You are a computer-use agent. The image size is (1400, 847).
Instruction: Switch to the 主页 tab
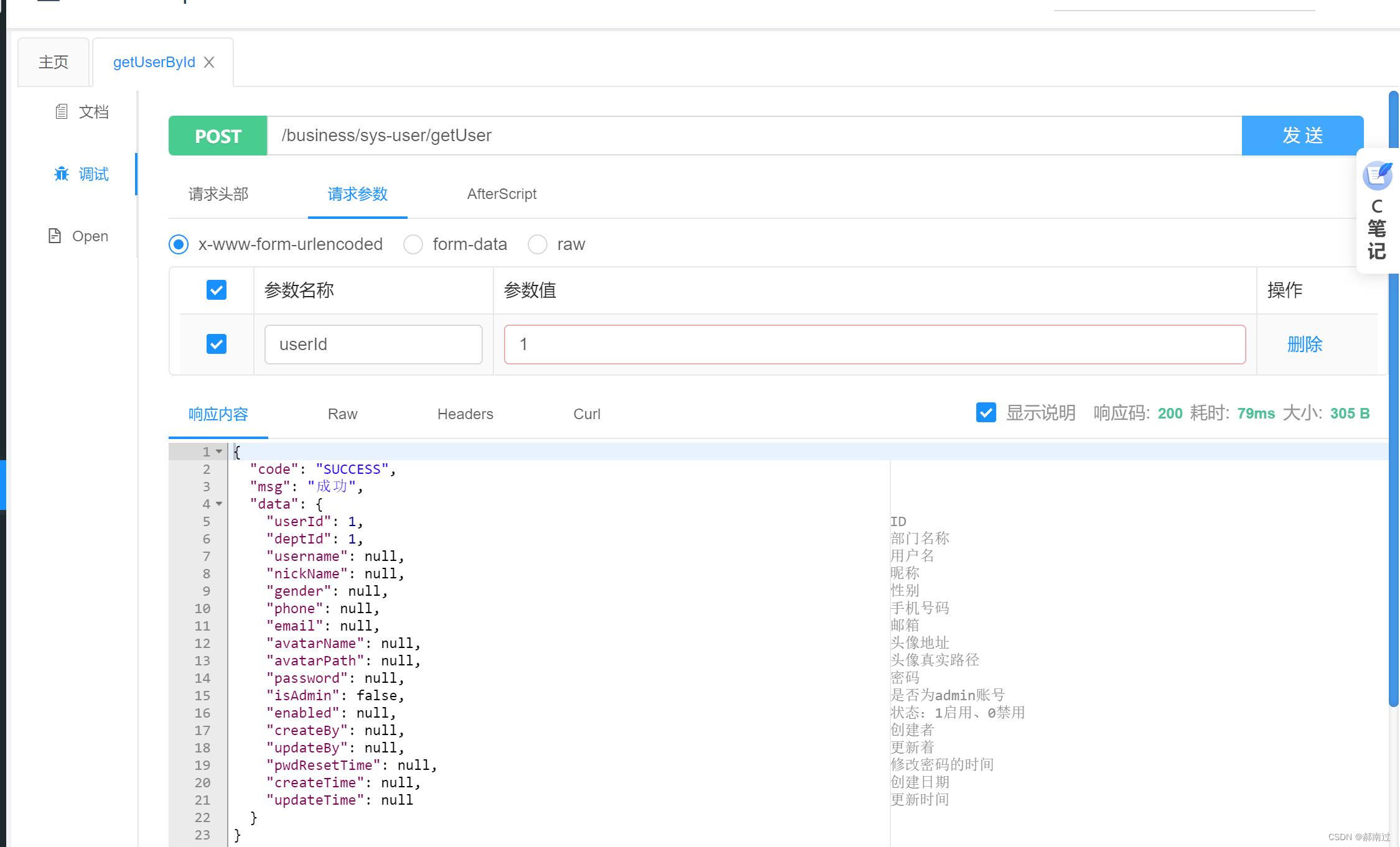pos(54,62)
